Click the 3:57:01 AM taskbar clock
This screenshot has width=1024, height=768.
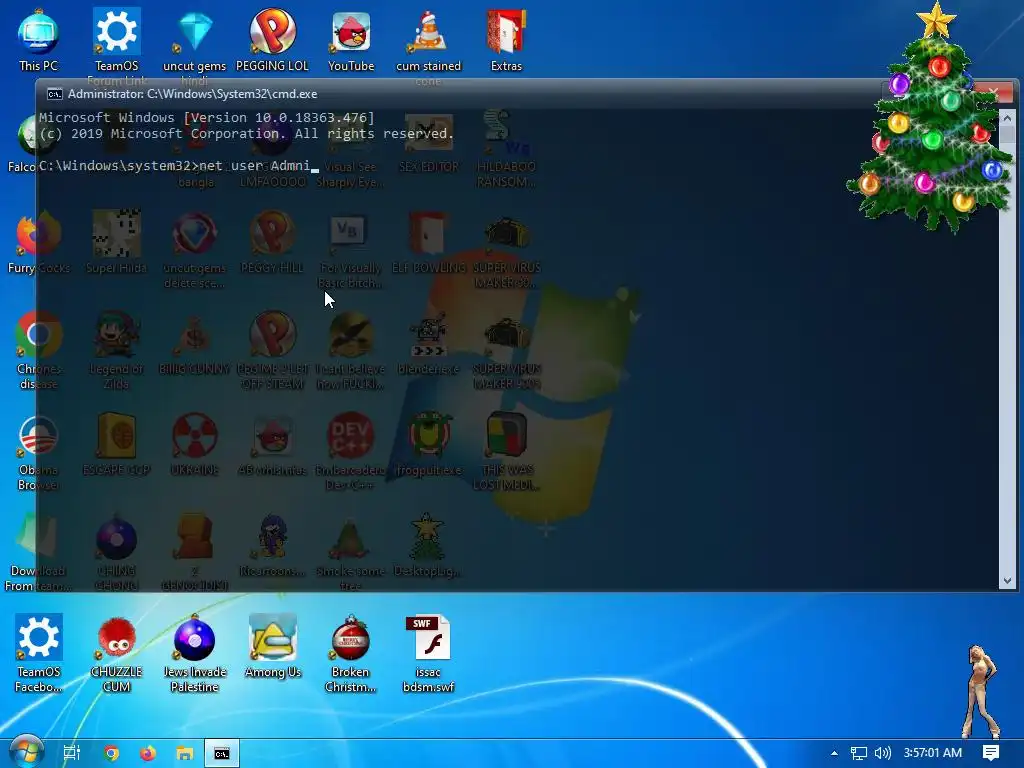tap(933, 753)
